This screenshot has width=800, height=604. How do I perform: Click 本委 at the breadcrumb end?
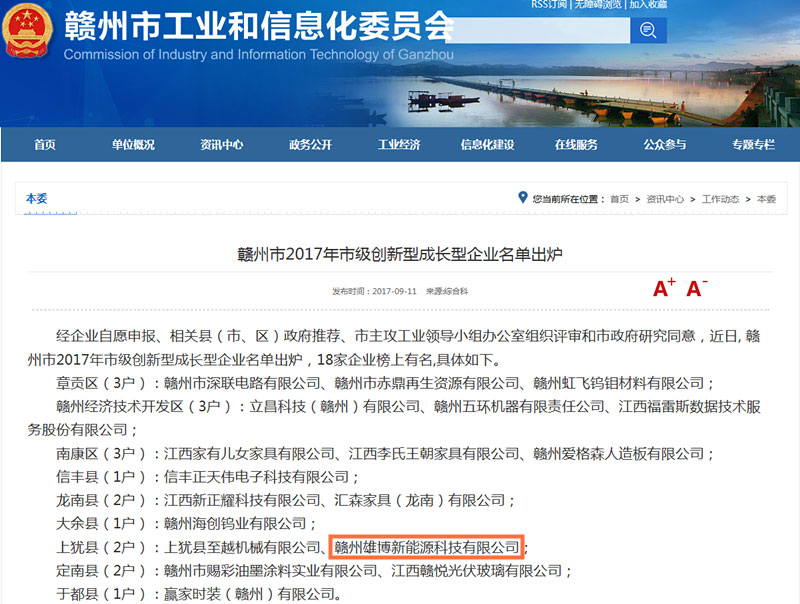(x=766, y=199)
